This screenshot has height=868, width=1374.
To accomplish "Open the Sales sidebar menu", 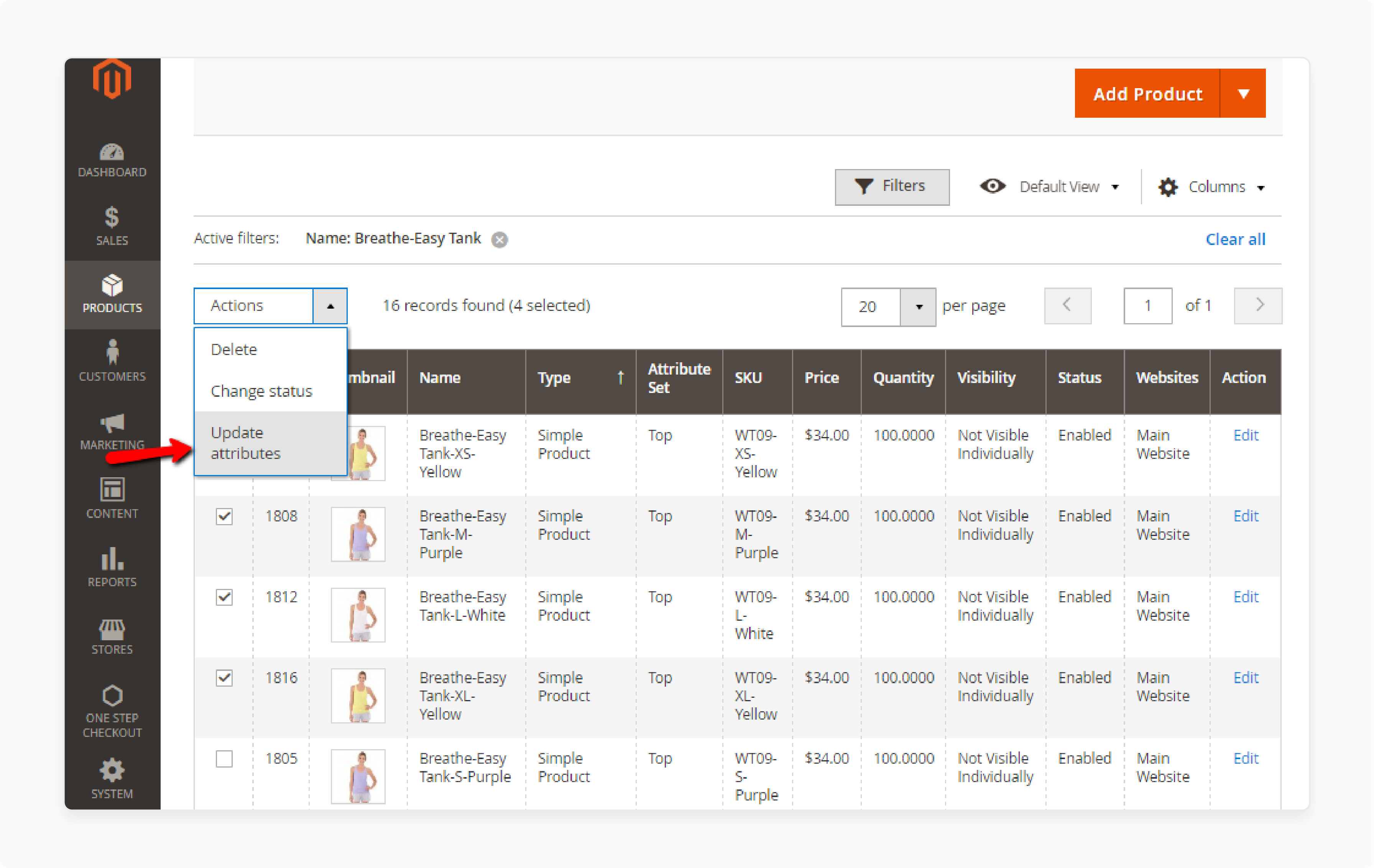I will 112,226.
